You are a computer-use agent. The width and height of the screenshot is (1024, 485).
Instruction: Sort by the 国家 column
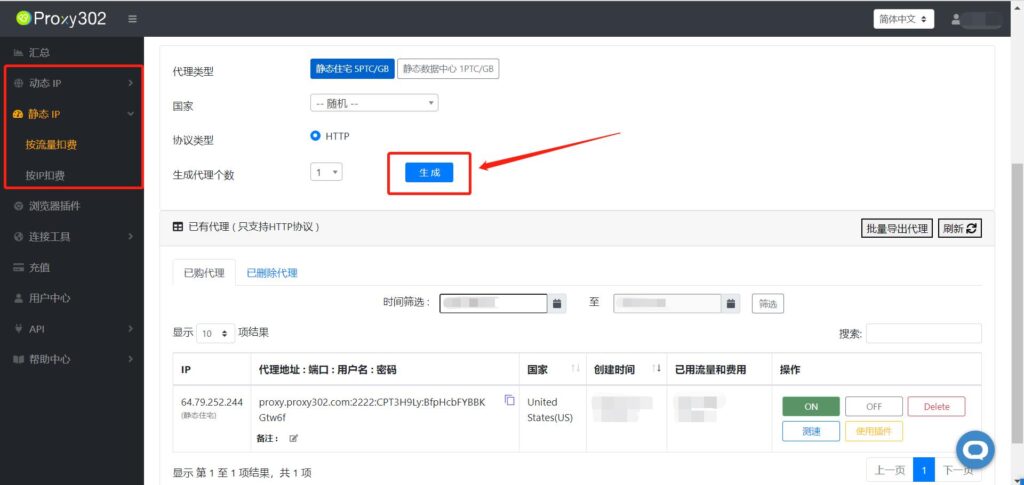tap(552, 369)
